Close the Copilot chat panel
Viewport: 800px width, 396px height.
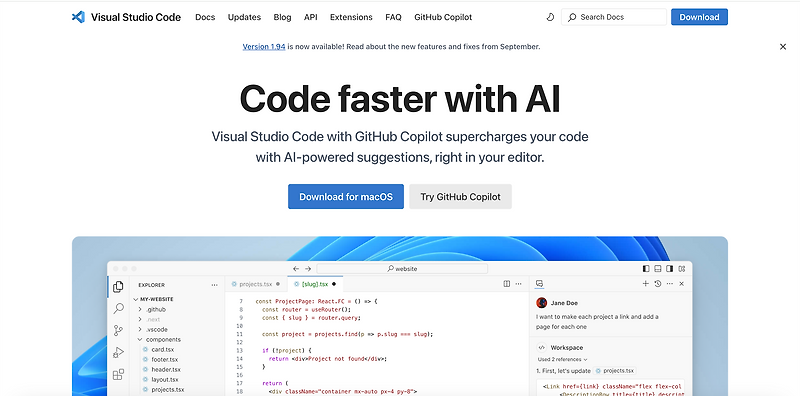tap(682, 284)
